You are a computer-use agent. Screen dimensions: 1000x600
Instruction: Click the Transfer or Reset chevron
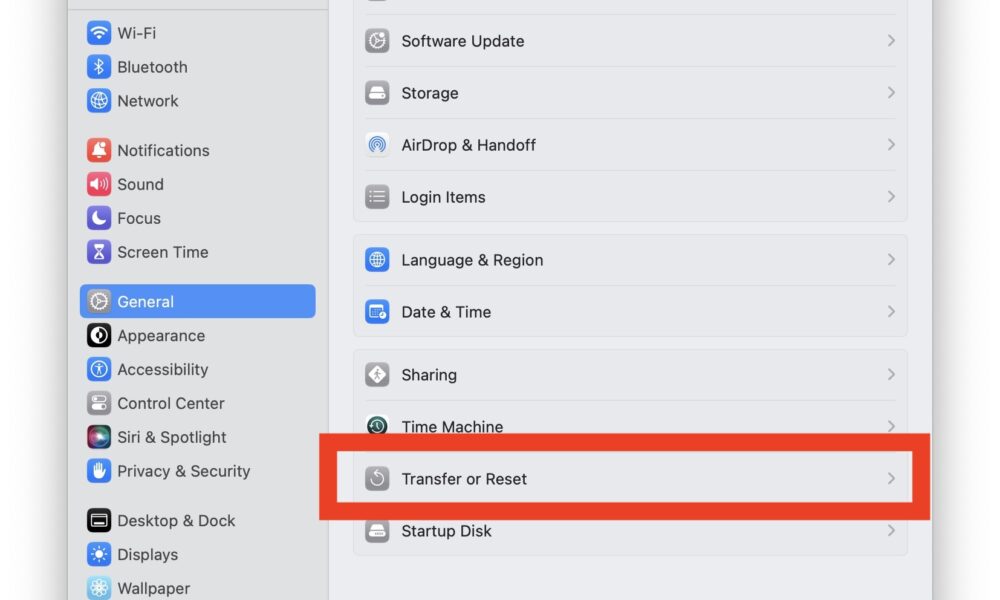tap(891, 479)
